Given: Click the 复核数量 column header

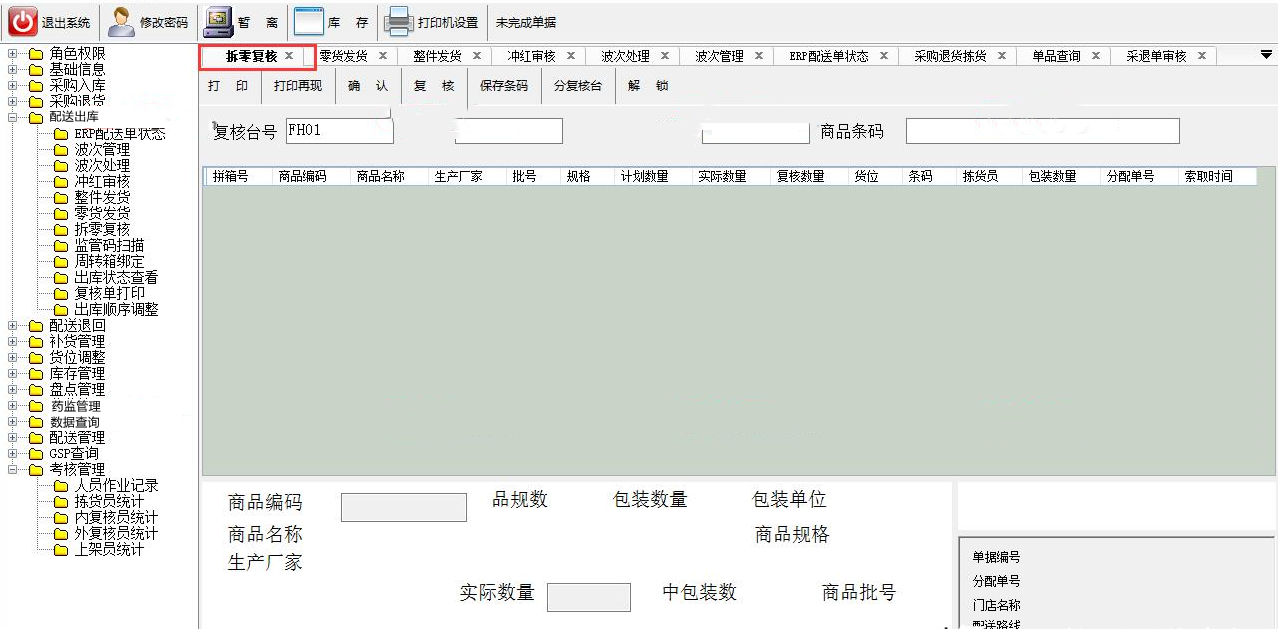Looking at the screenshot, I should tap(800, 176).
